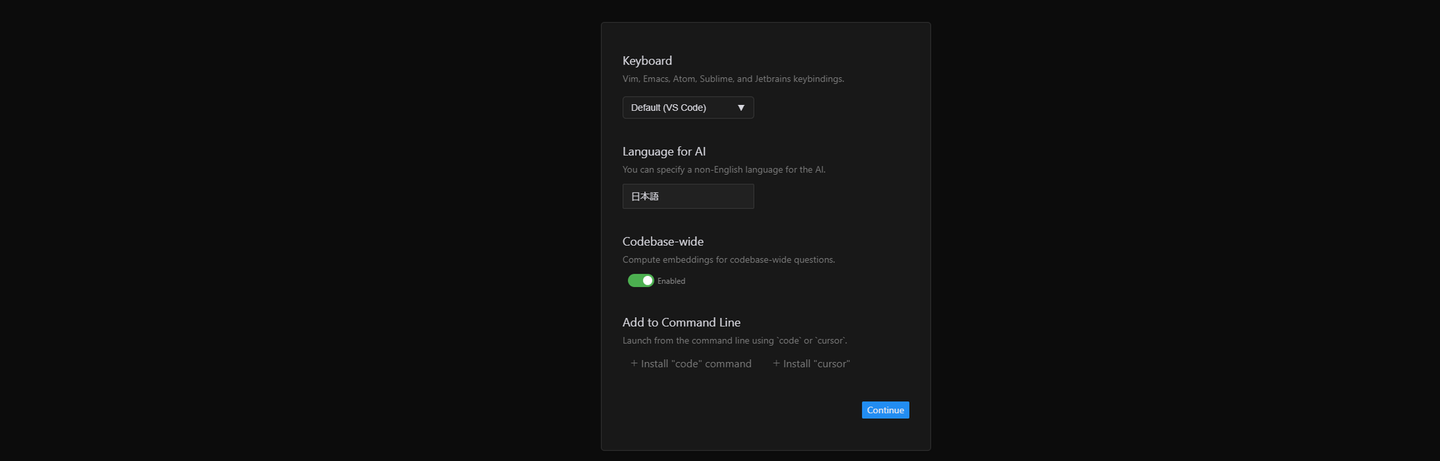This screenshot has height=461, width=1440.
Task: Install the "cursor" command
Action: [x=816, y=364]
